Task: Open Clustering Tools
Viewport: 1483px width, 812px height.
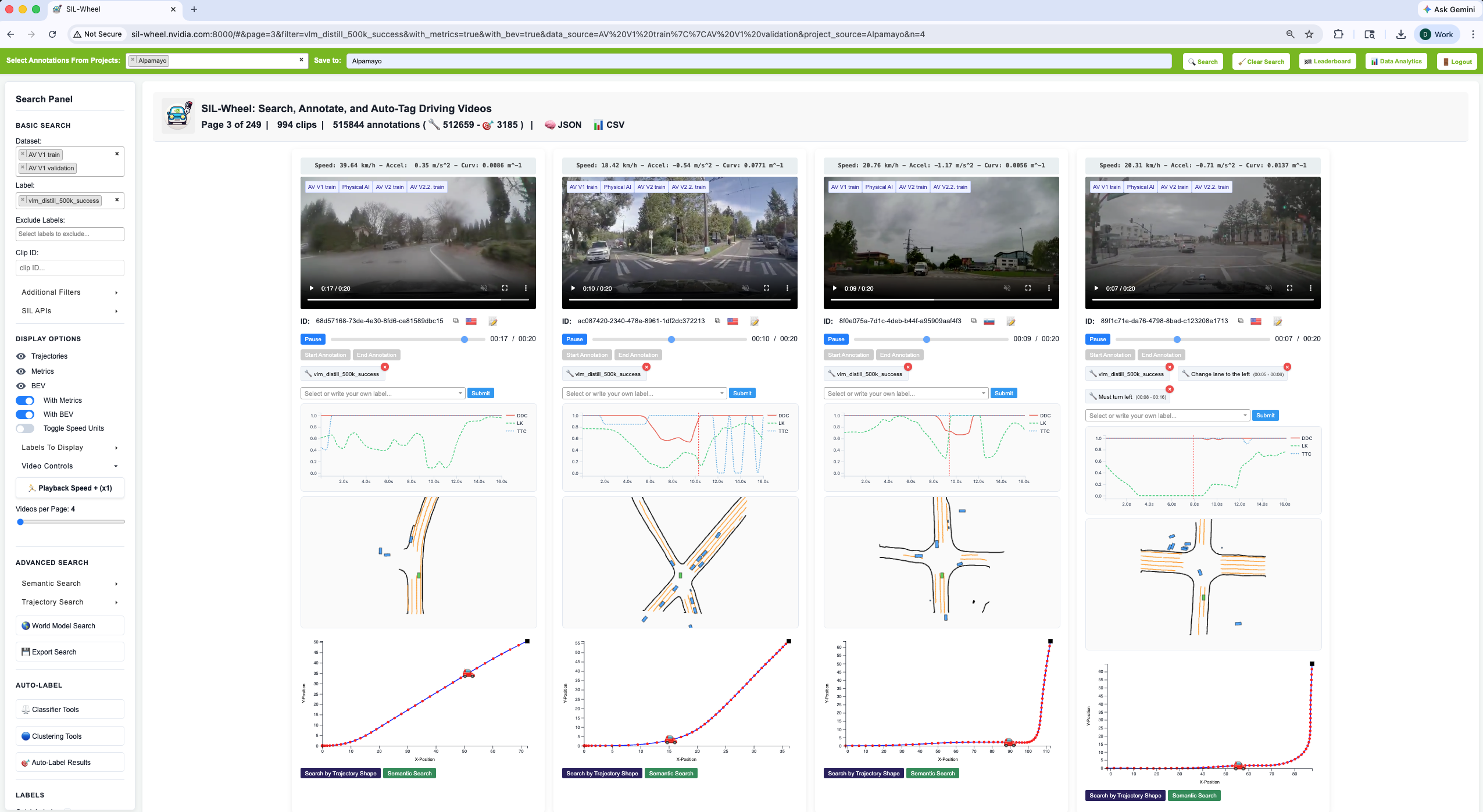Action: 70,736
